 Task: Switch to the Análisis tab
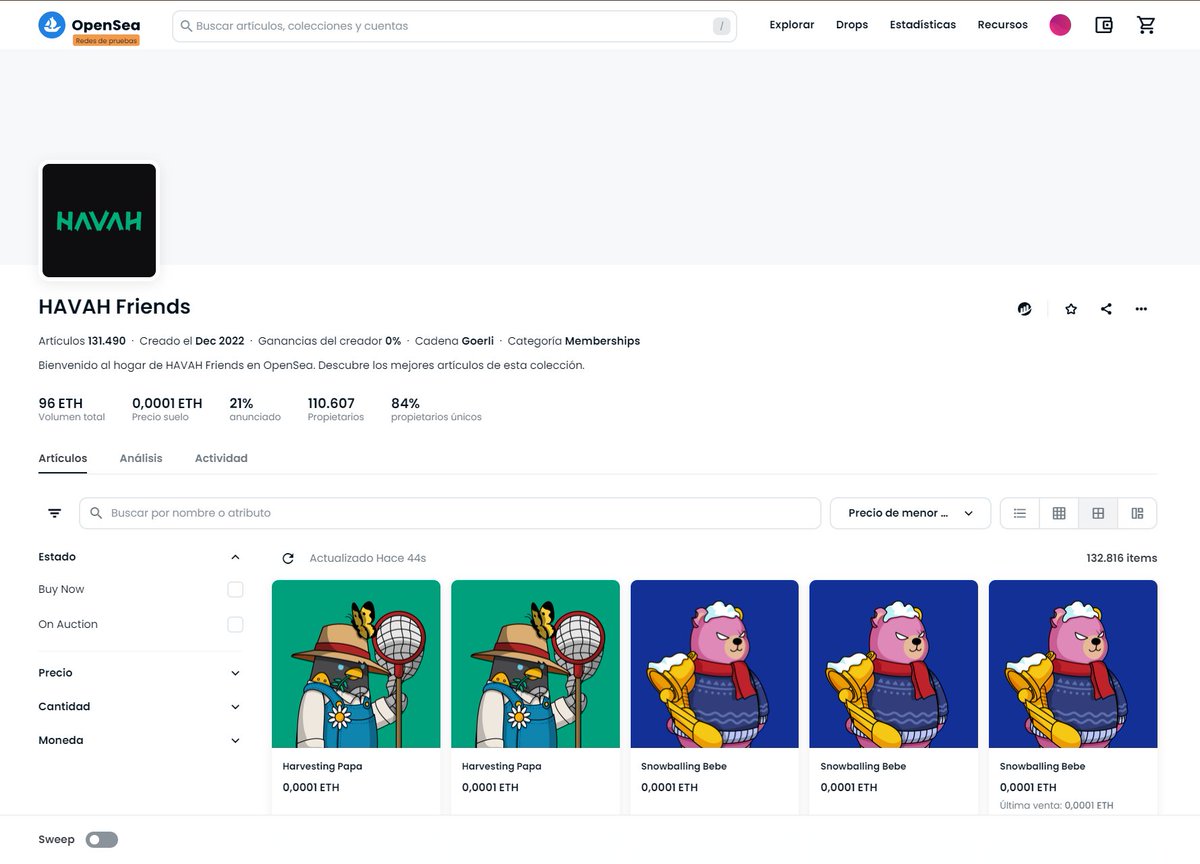pos(141,458)
